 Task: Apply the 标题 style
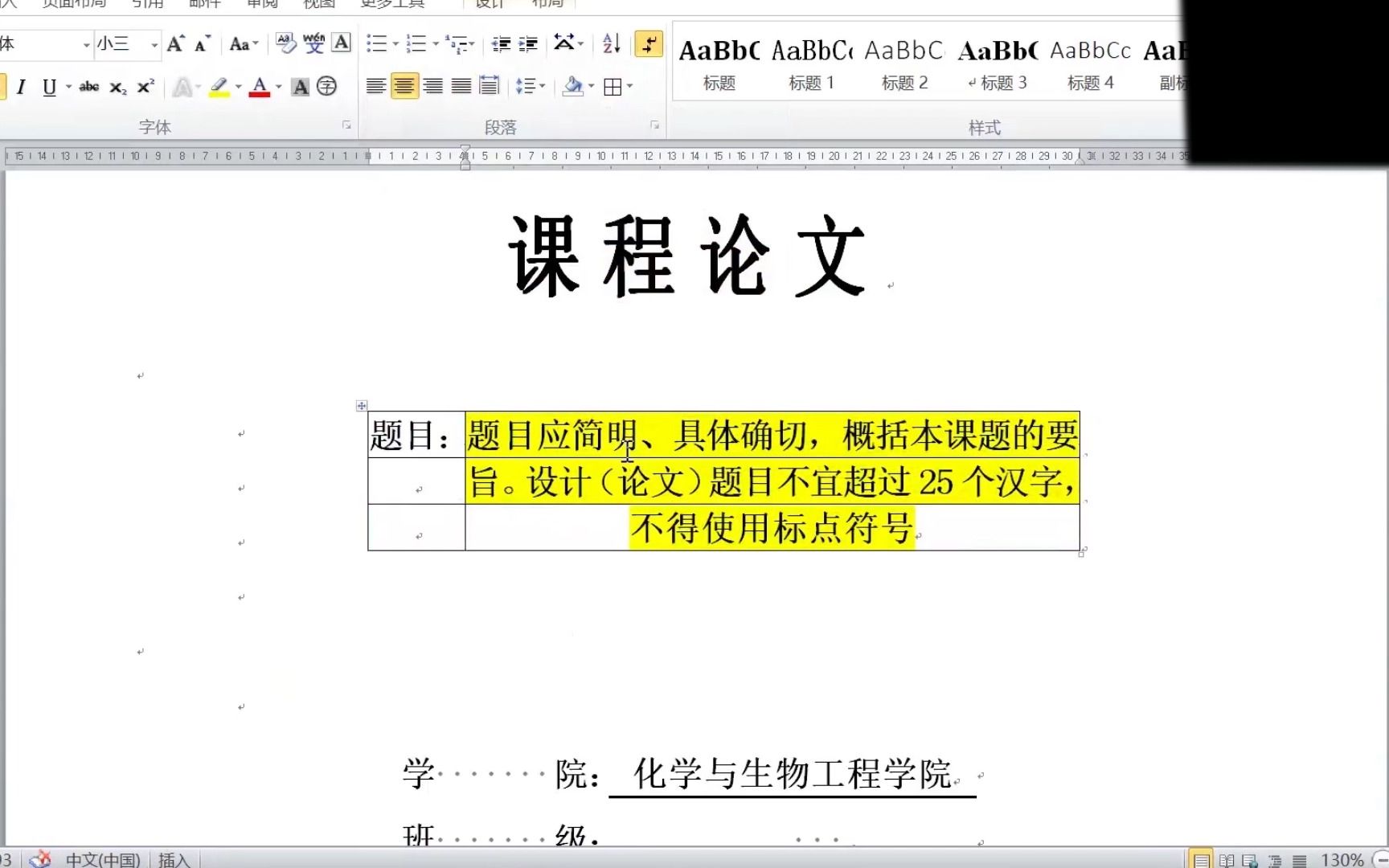point(719,64)
